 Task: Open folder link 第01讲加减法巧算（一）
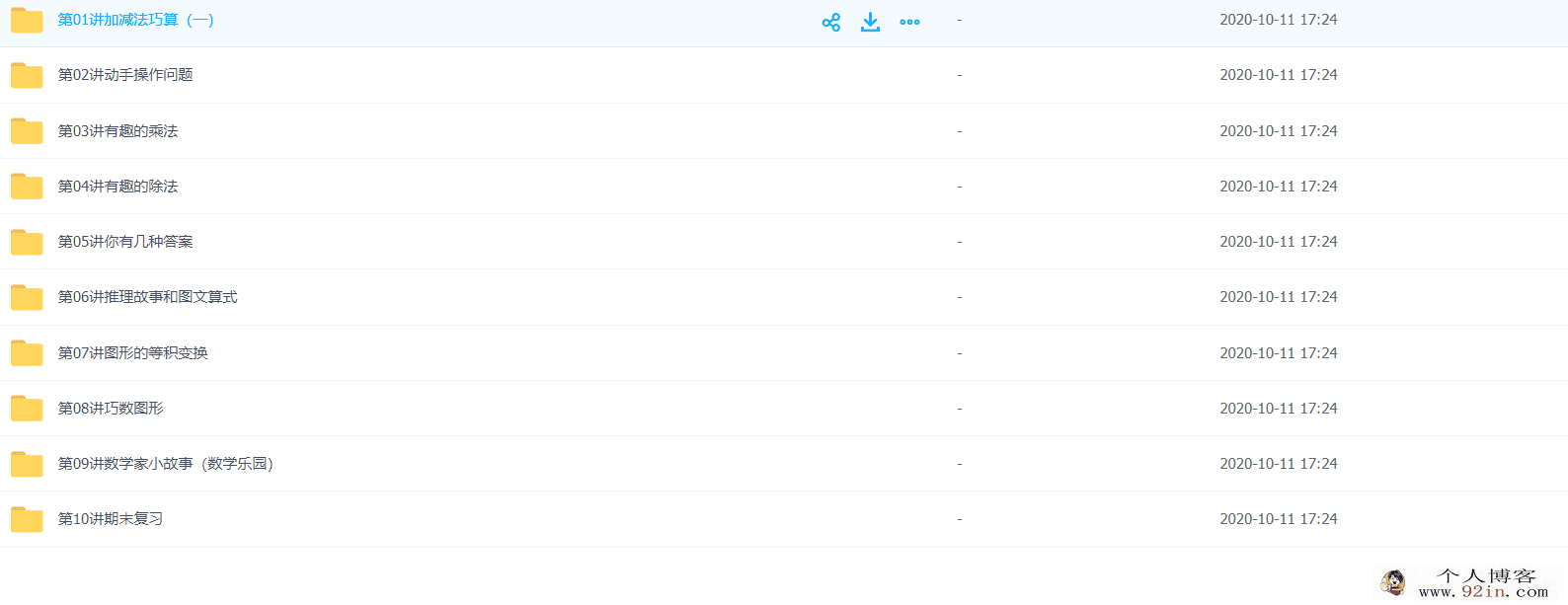pos(136,20)
